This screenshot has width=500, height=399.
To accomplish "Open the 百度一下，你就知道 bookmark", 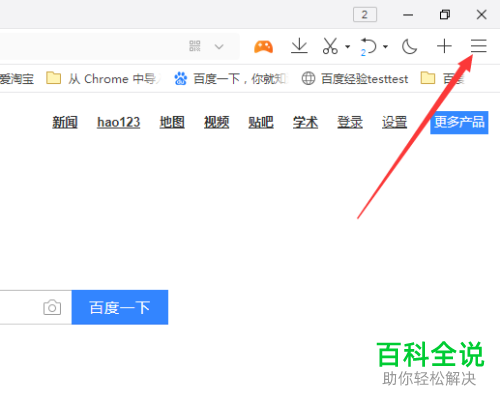I will point(231,79).
